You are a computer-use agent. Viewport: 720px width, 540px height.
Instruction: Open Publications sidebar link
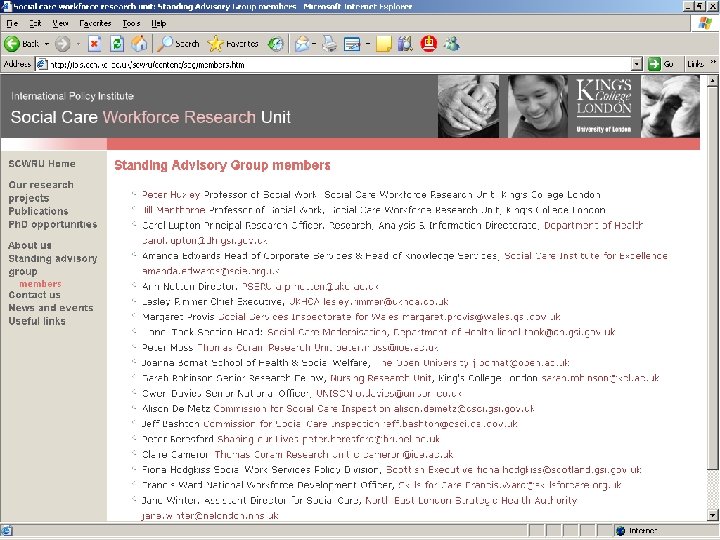38,211
